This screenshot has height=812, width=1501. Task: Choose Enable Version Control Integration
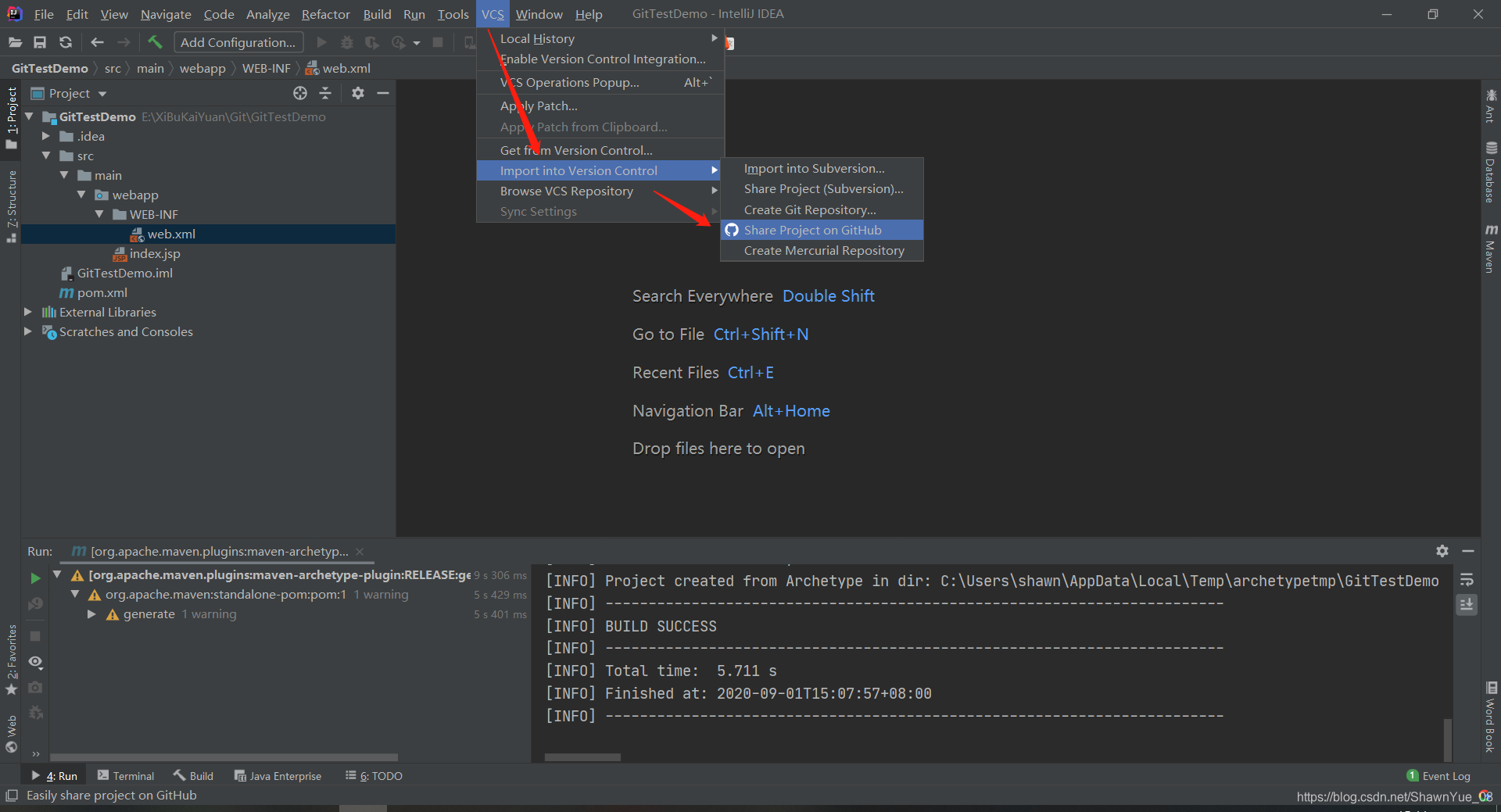pyautogui.click(x=600, y=59)
